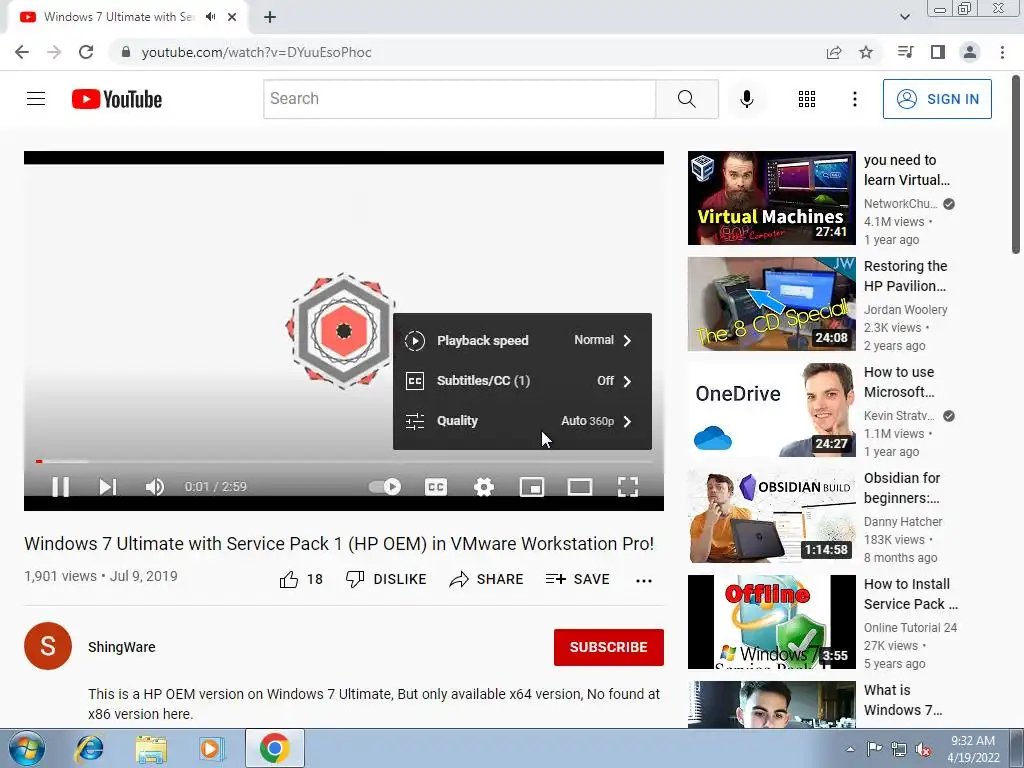Subscribe to ShingWare channel
Image resolution: width=1024 pixels, height=768 pixels.
point(609,647)
